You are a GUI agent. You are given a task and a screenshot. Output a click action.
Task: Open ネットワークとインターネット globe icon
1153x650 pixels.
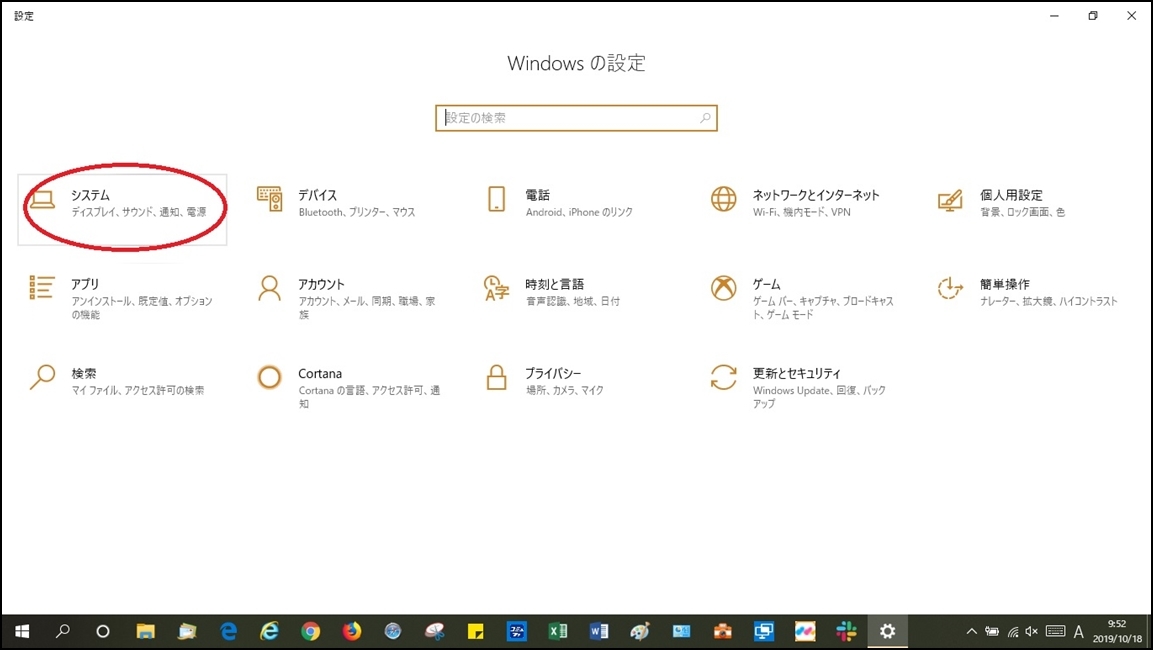coord(724,199)
